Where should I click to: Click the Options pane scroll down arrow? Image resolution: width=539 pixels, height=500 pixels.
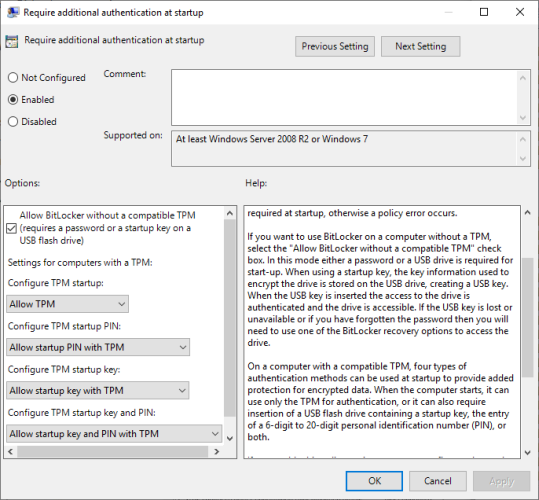pos(230,438)
